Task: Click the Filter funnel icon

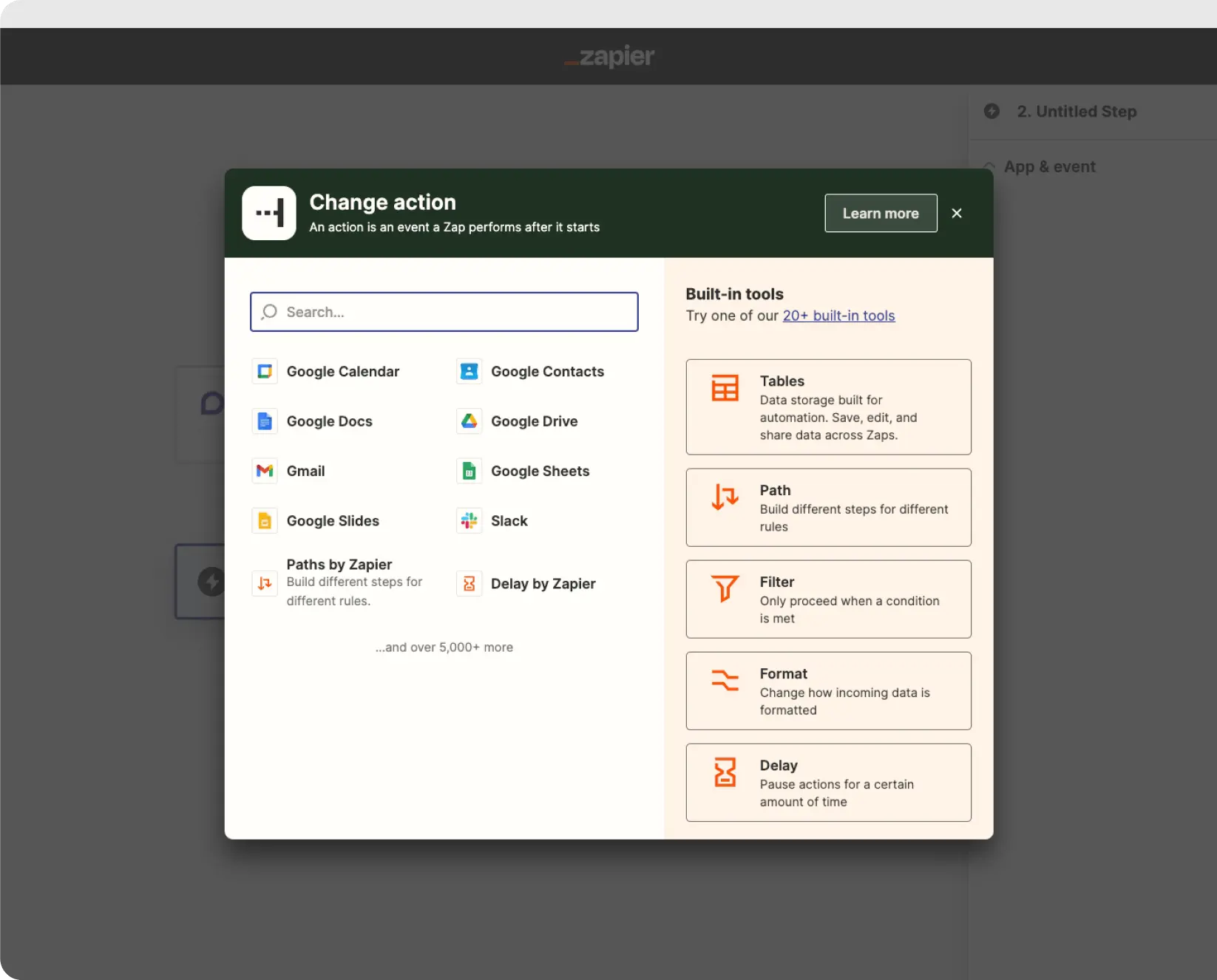Action: (x=725, y=589)
